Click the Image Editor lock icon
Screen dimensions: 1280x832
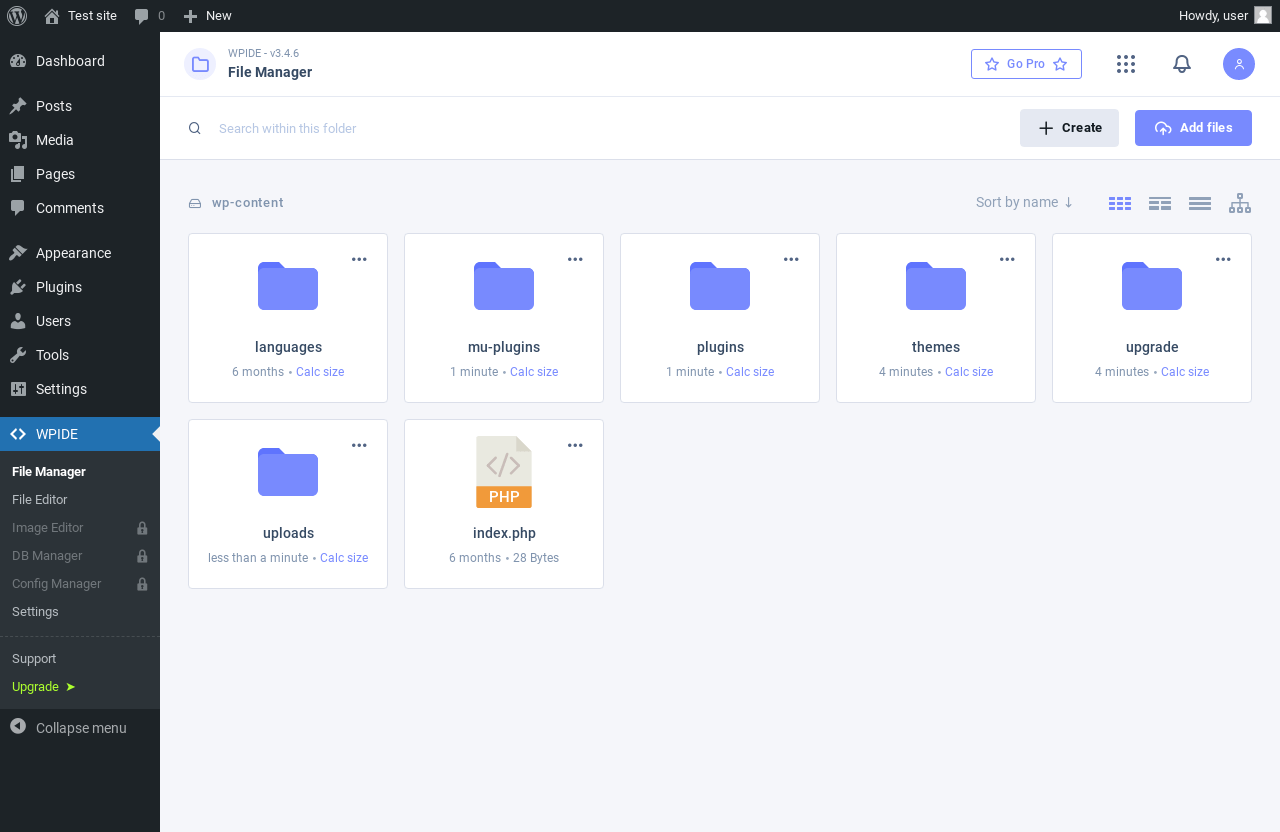pyautogui.click(x=142, y=528)
